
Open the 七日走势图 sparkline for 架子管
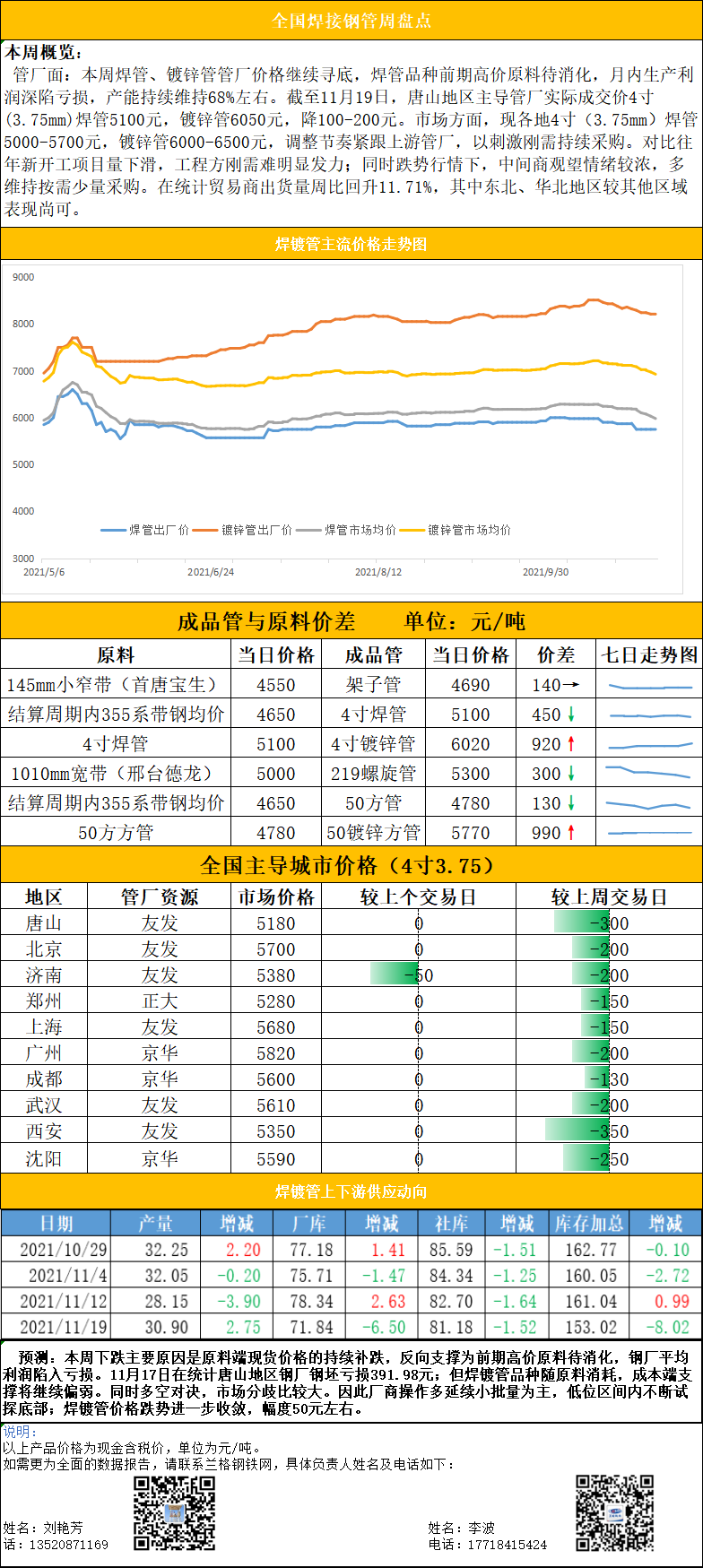649,687
